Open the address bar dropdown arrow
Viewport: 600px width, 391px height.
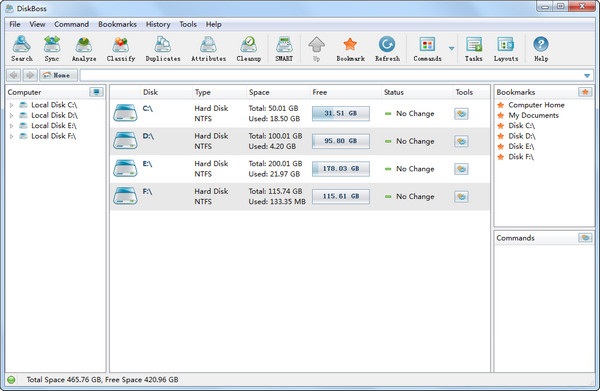(x=587, y=76)
